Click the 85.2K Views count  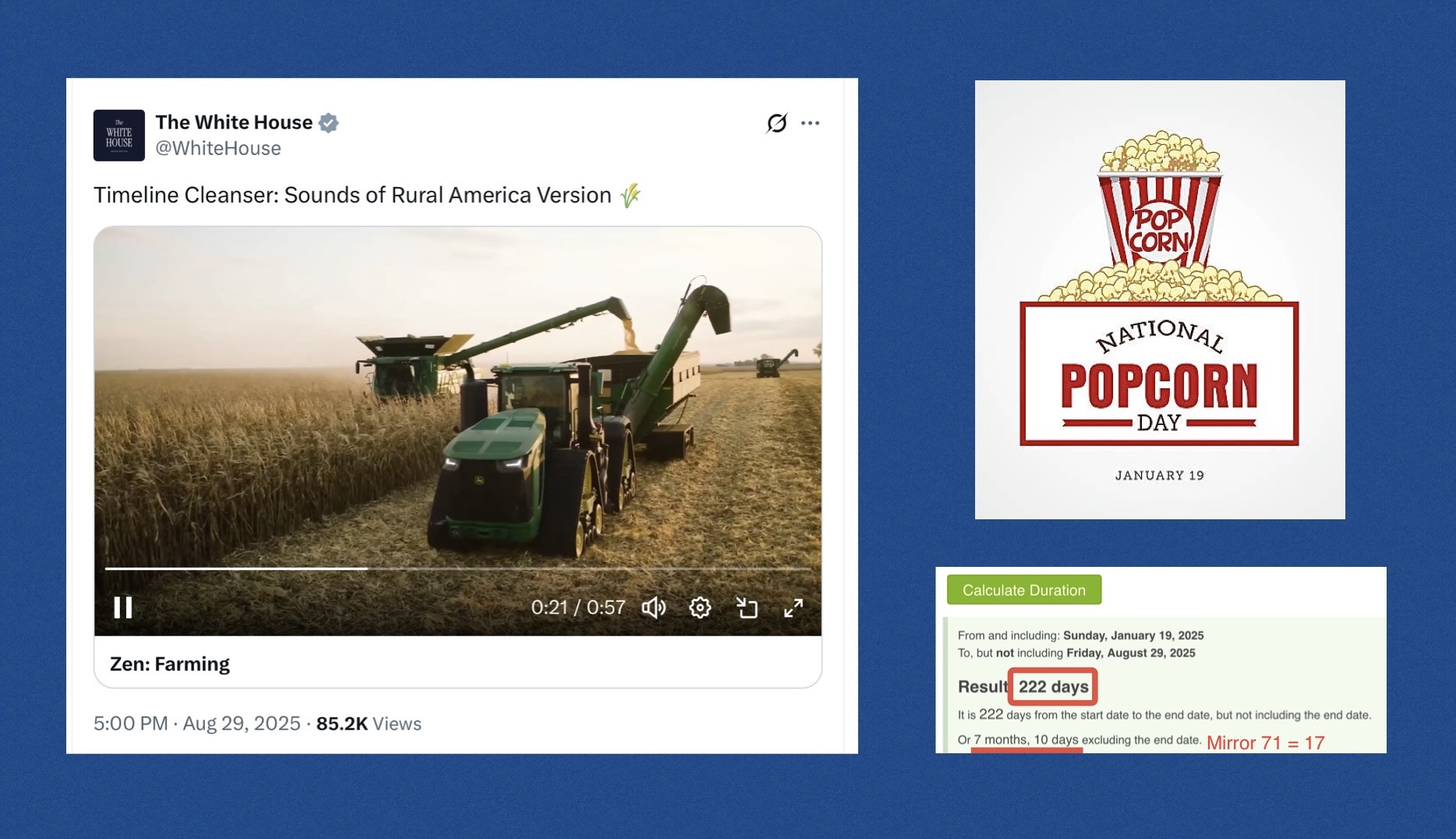pyautogui.click(x=369, y=724)
